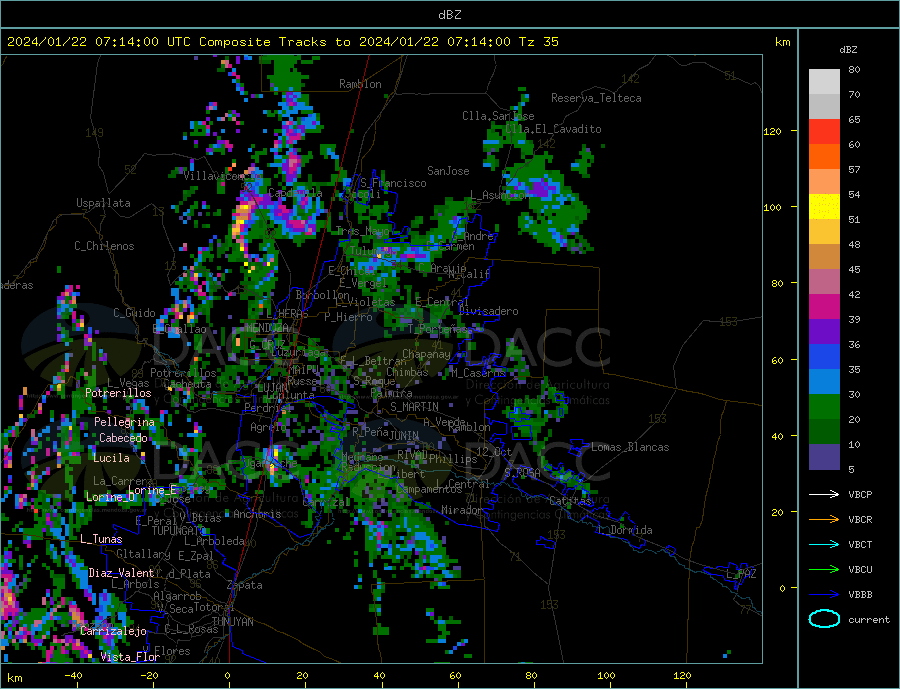
Task: Click the 'Clla.El_Cavadito' map label
Action: pyautogui.click(x=553, y=129)
